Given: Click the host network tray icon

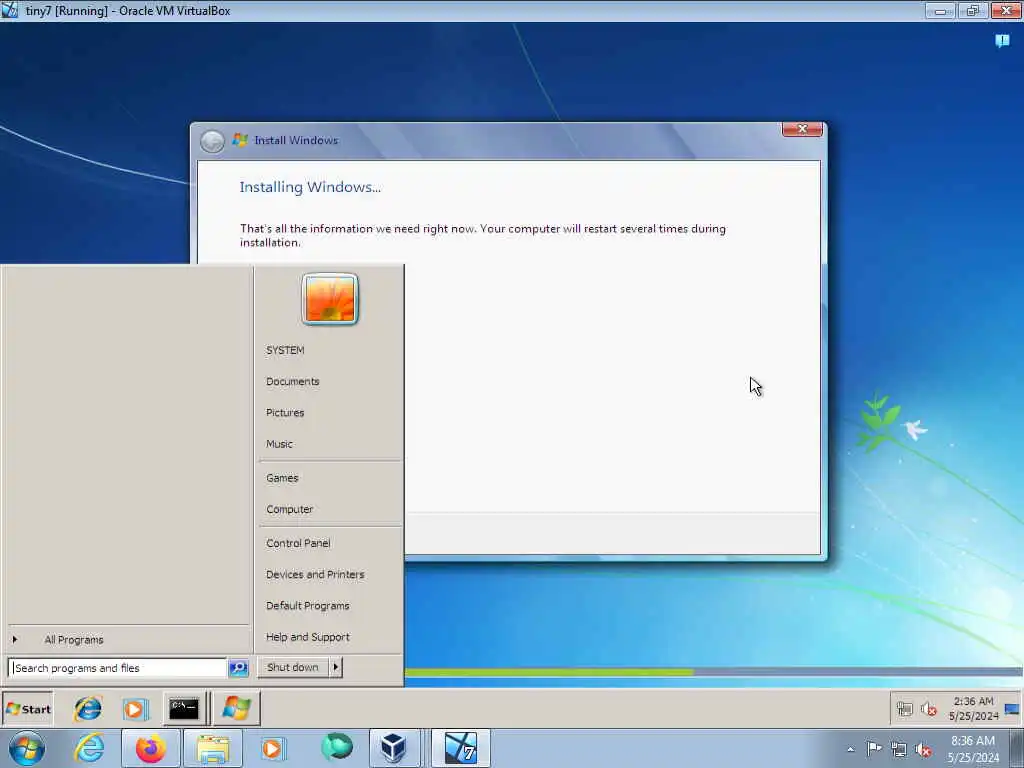Looking at the screenshot, I should 899,749.
